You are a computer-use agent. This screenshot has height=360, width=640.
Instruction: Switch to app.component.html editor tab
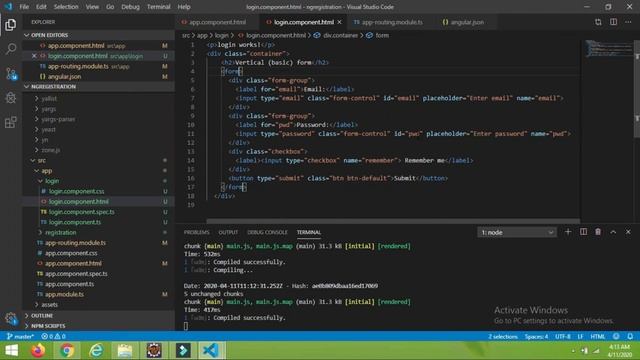click(x=218, y=22)
